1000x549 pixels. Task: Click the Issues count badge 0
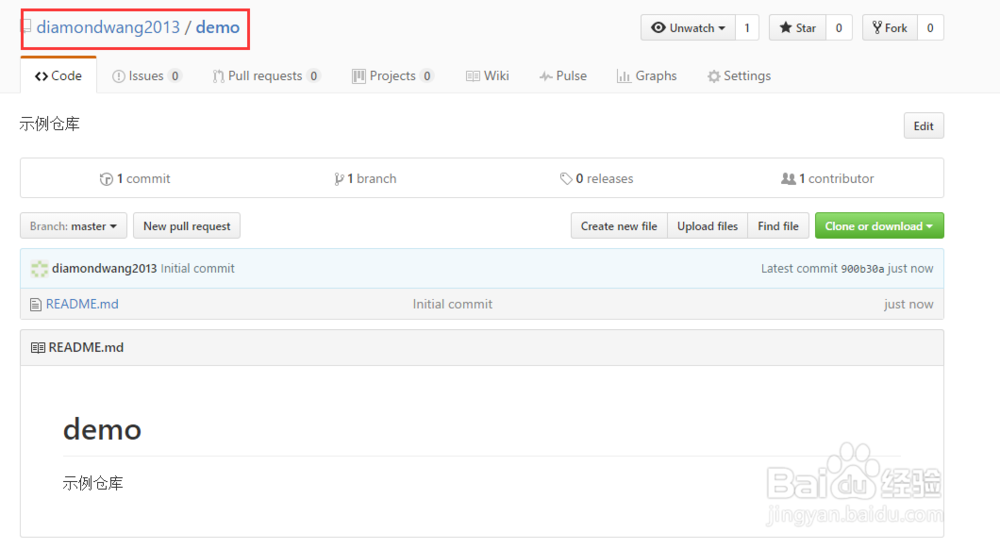coord(175,77)
